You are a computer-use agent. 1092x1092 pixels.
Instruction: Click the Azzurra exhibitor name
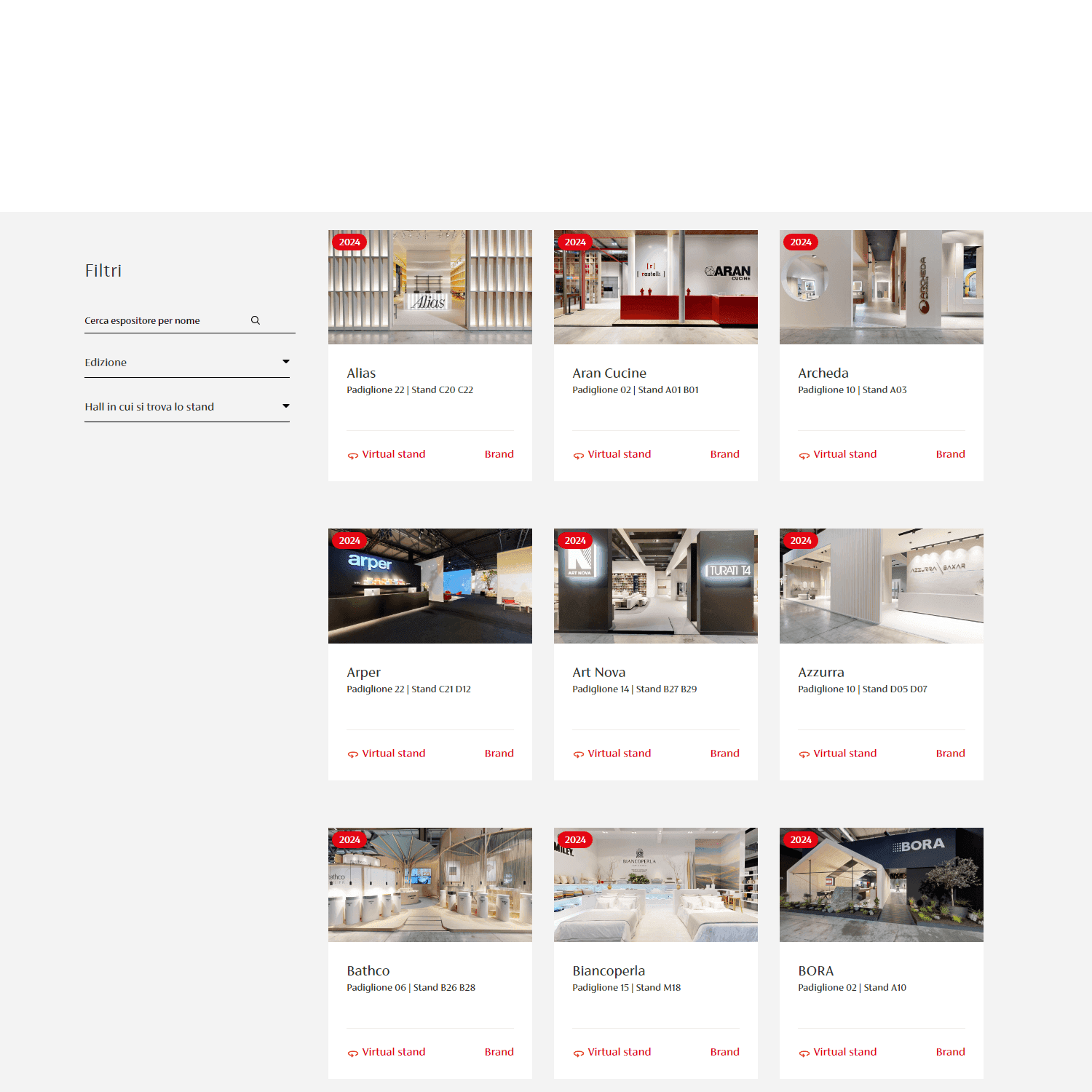pos(821,673)
